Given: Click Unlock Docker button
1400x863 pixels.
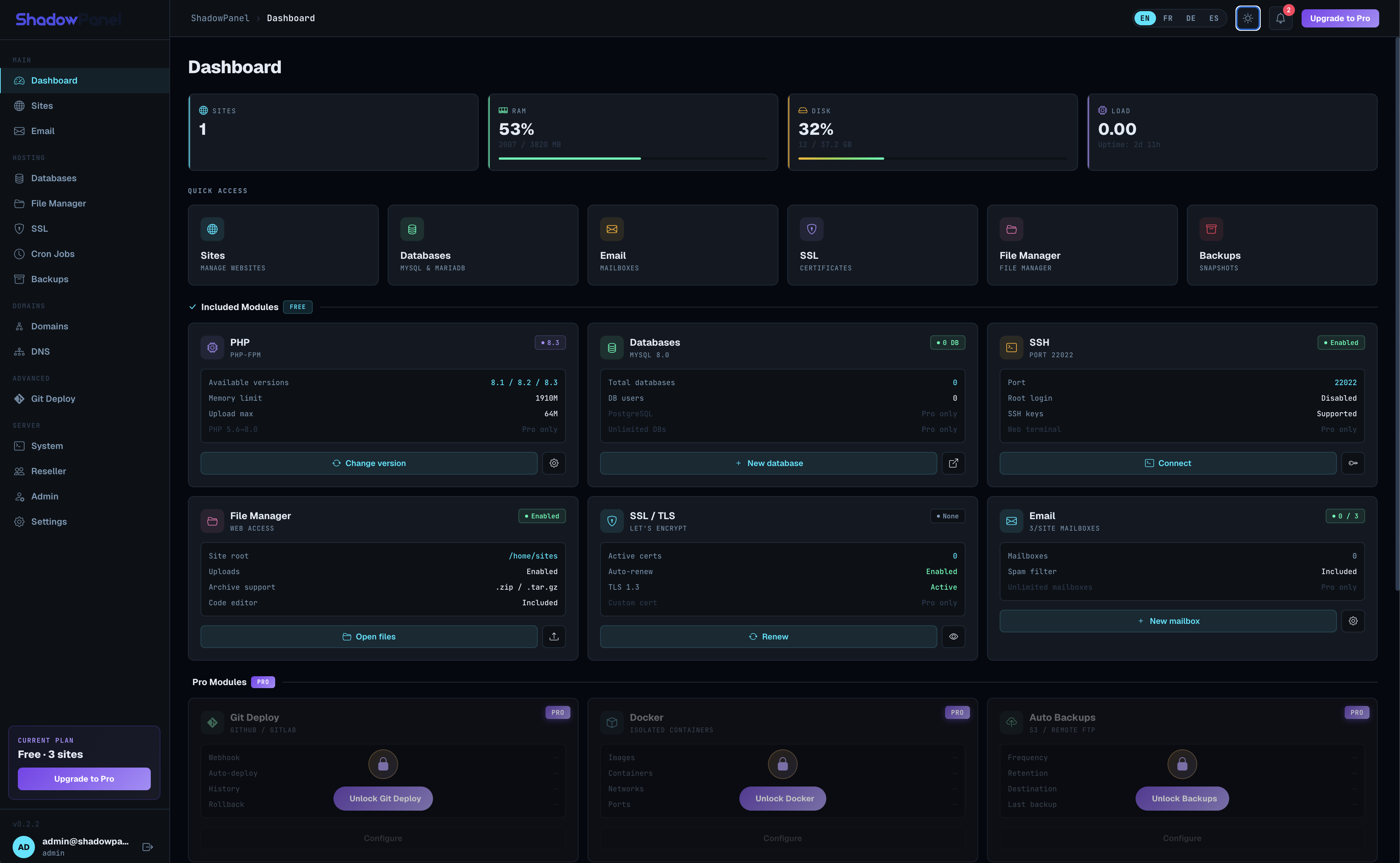Looking at the screenshot, I should click(782, 798).
